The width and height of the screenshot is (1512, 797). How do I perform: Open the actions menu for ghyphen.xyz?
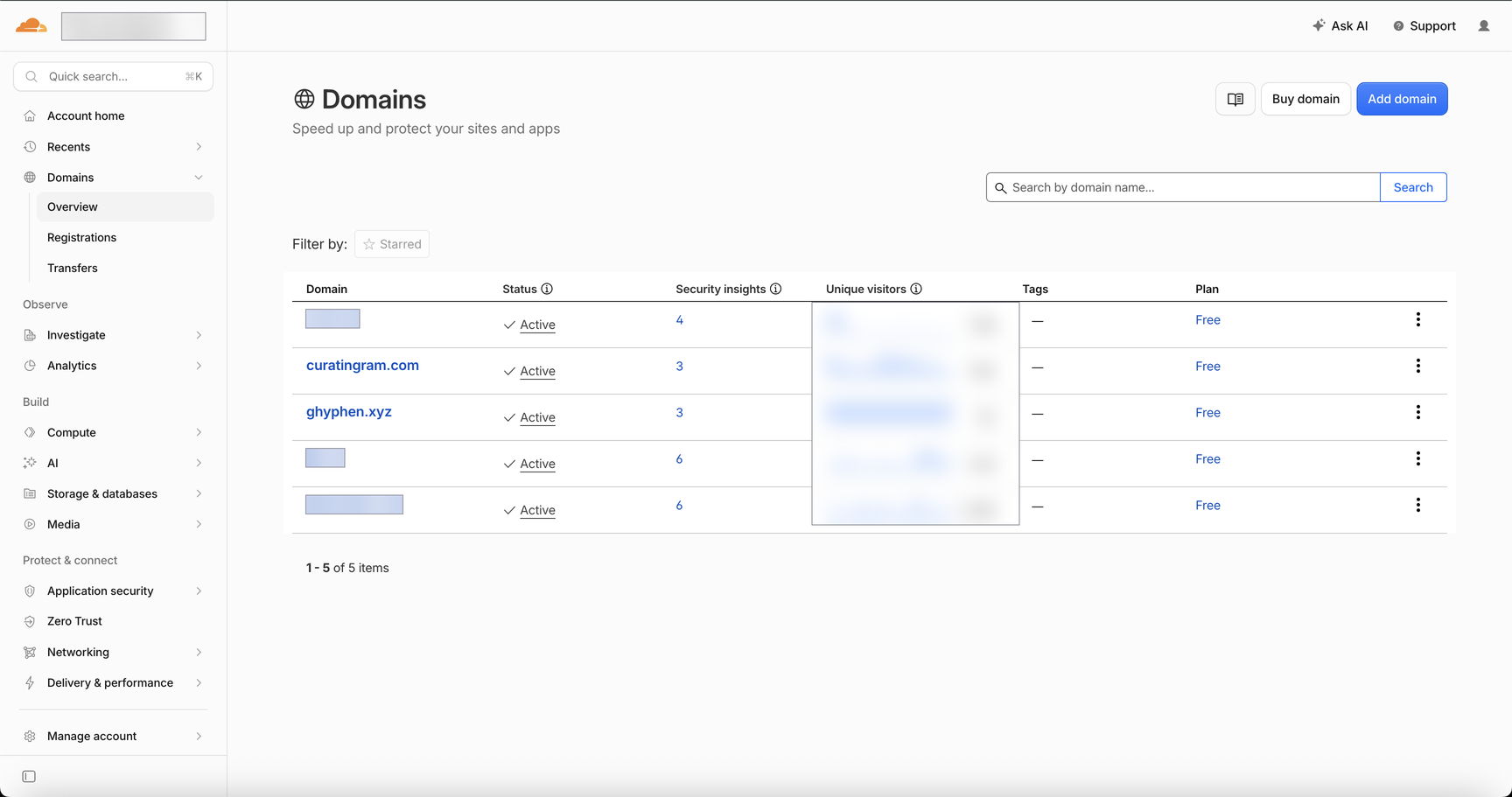[1418, 412]
